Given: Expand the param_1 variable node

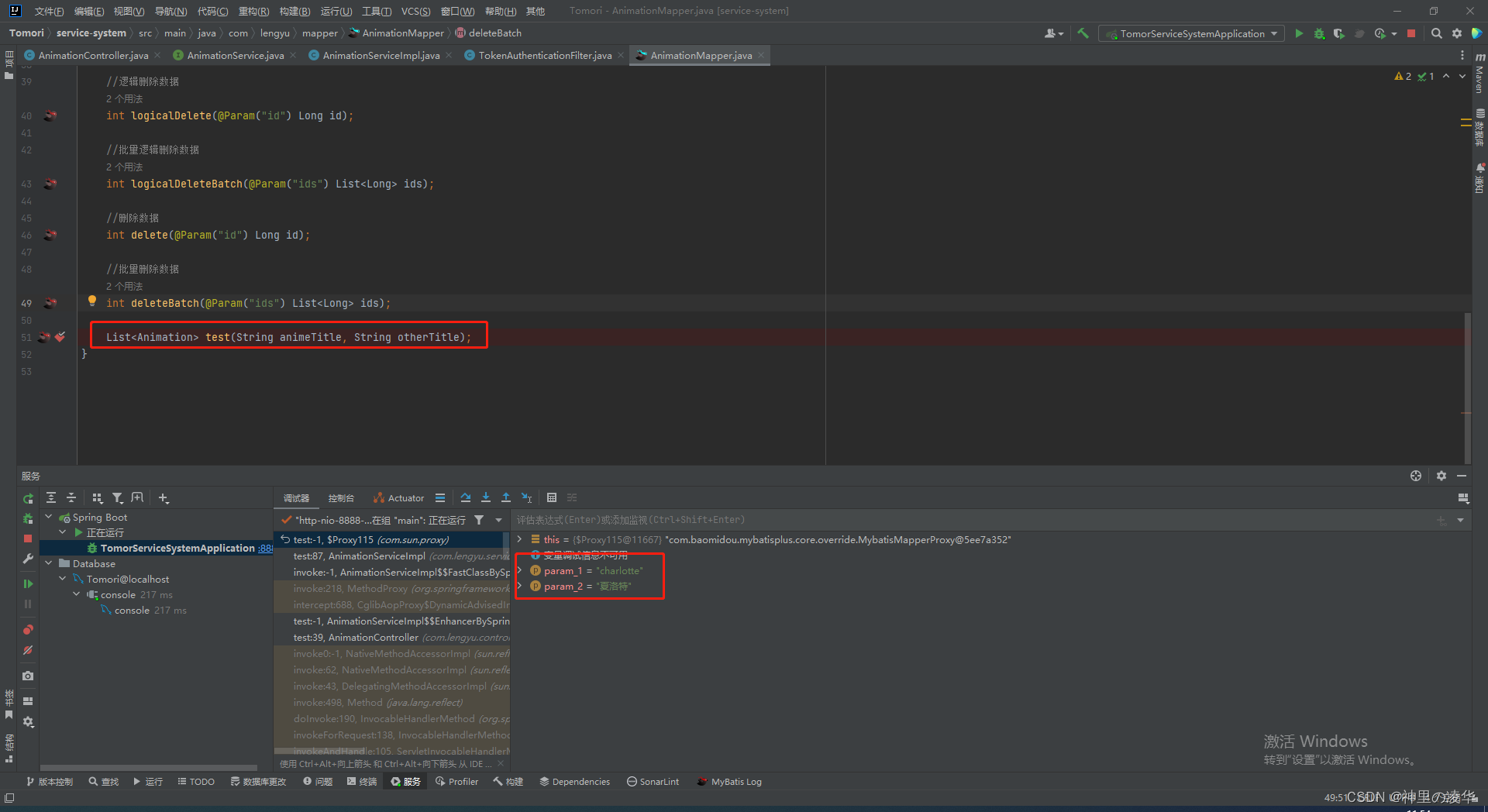Looking at the screenshot, I should pos(520,570).
